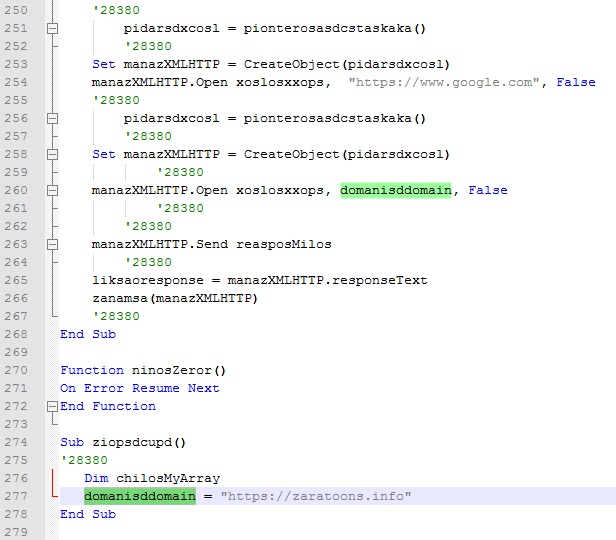Click the On Error Resume Next statement
This screenshot has width=616, height=540.
coord(139,389)
